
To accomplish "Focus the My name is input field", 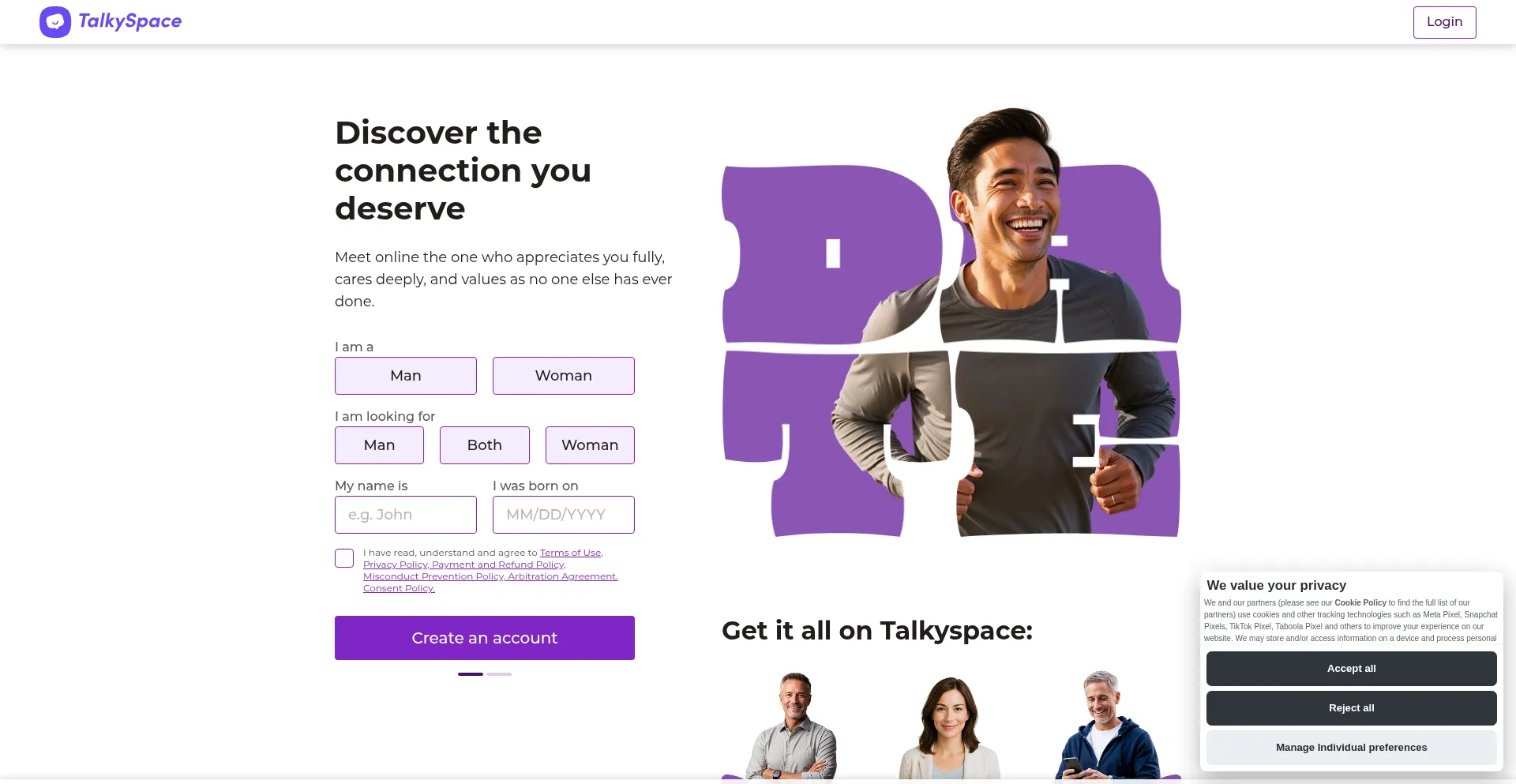I will click(406, 515).
